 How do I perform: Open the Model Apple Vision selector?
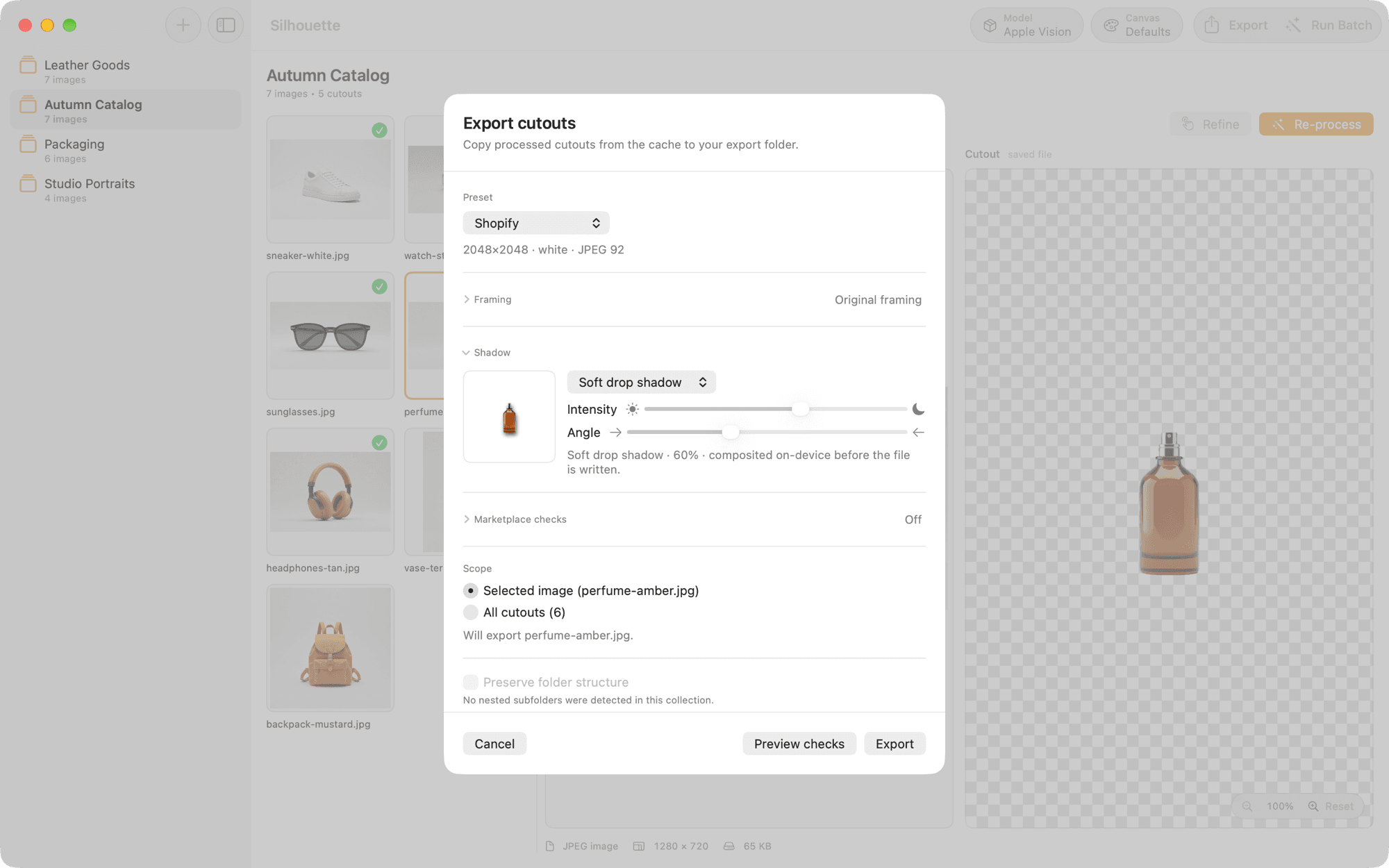[1026, 25]
